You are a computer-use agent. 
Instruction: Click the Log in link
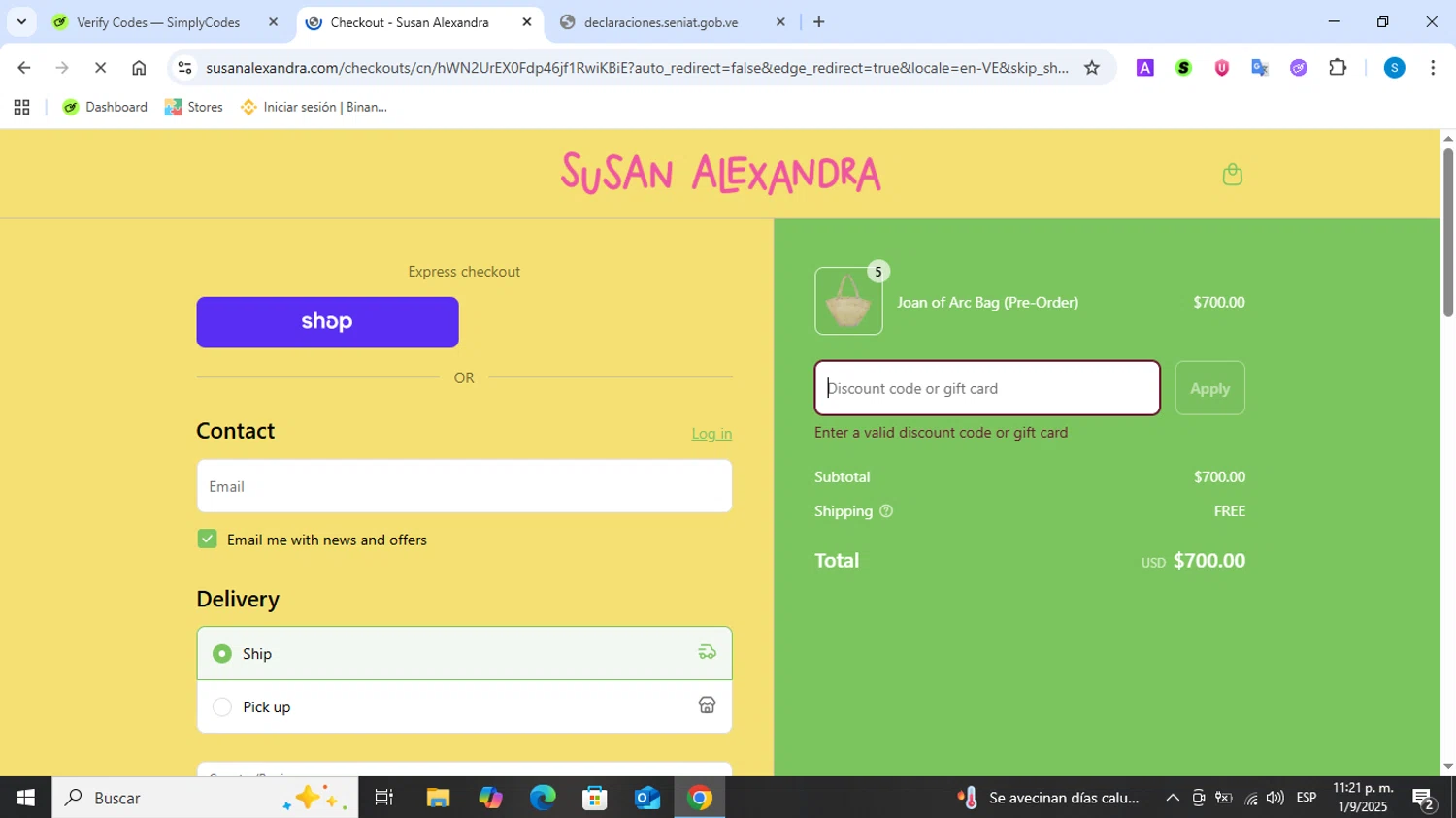[x=711, y=434]
